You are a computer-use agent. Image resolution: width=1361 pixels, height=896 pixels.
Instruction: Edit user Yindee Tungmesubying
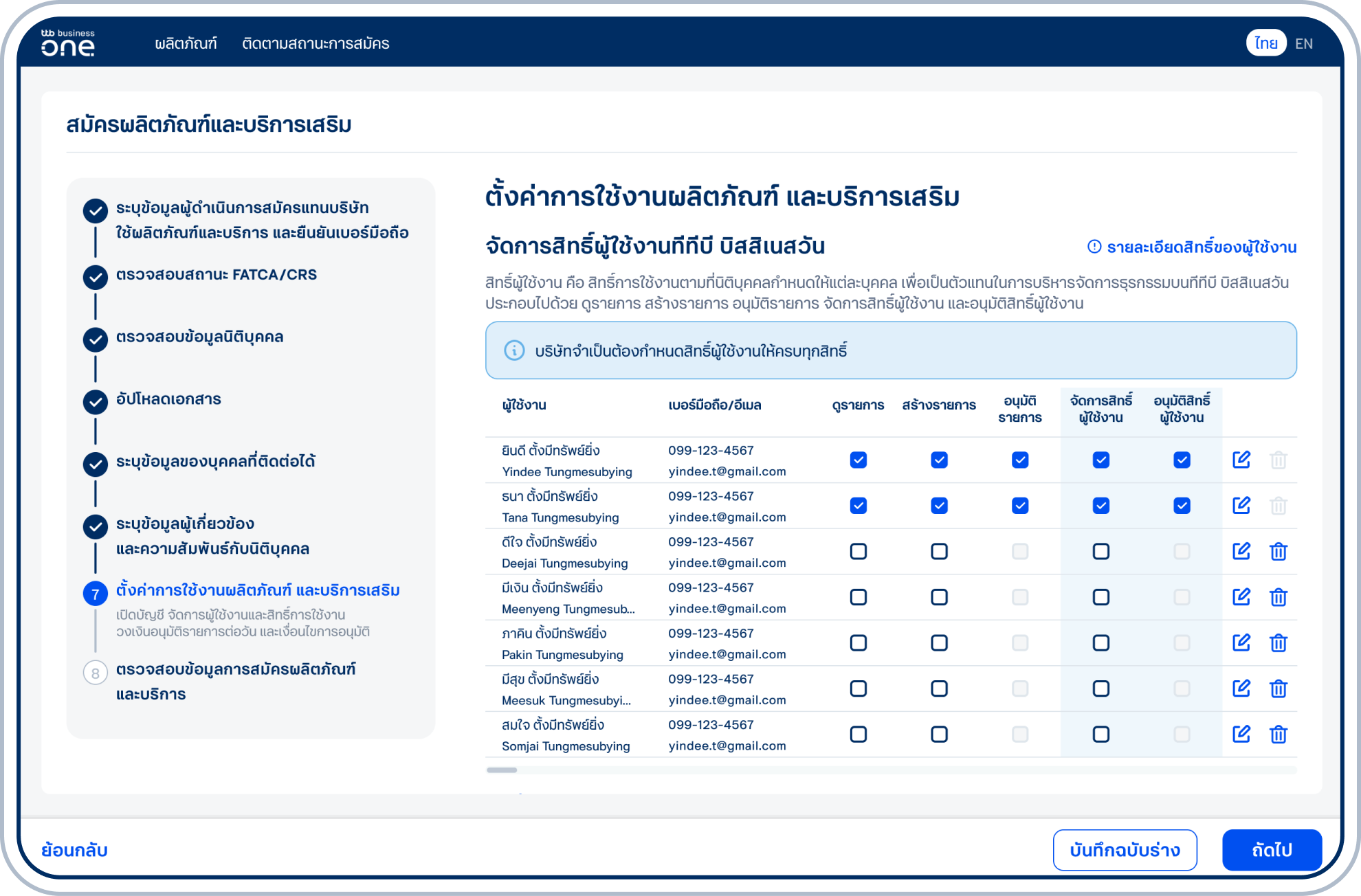[x=1241, y=460]
